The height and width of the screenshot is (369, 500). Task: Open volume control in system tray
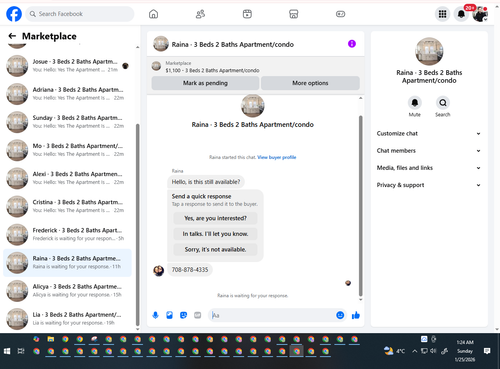point(433,351)
